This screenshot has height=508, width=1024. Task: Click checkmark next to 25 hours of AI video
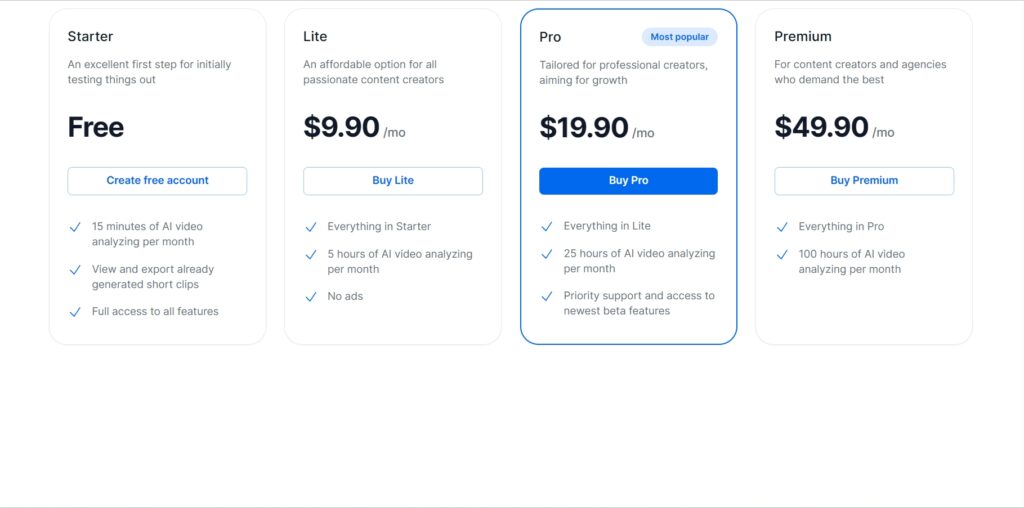coord(547,254)
